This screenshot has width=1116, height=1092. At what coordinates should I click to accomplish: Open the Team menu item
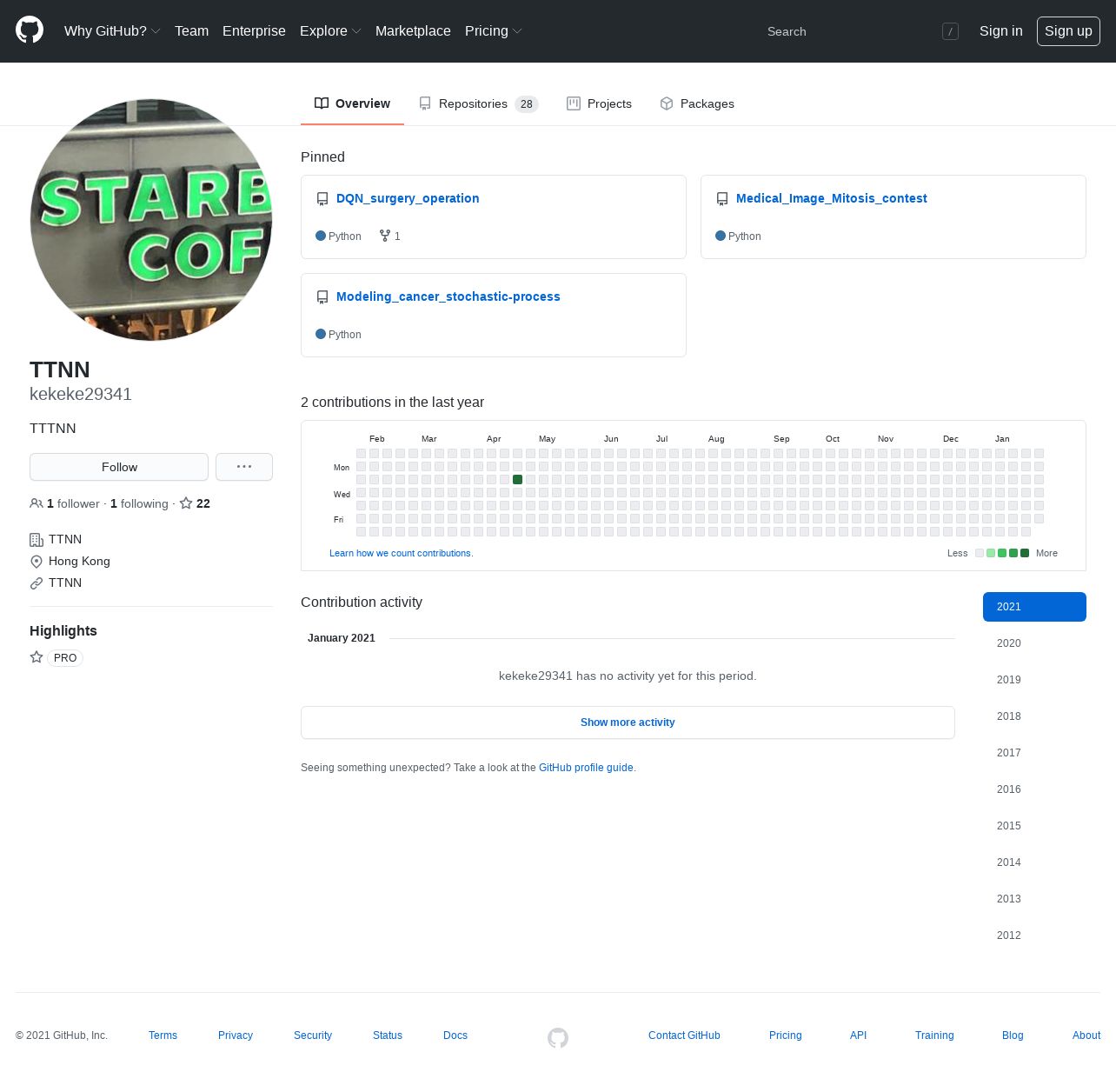(191, 30)
